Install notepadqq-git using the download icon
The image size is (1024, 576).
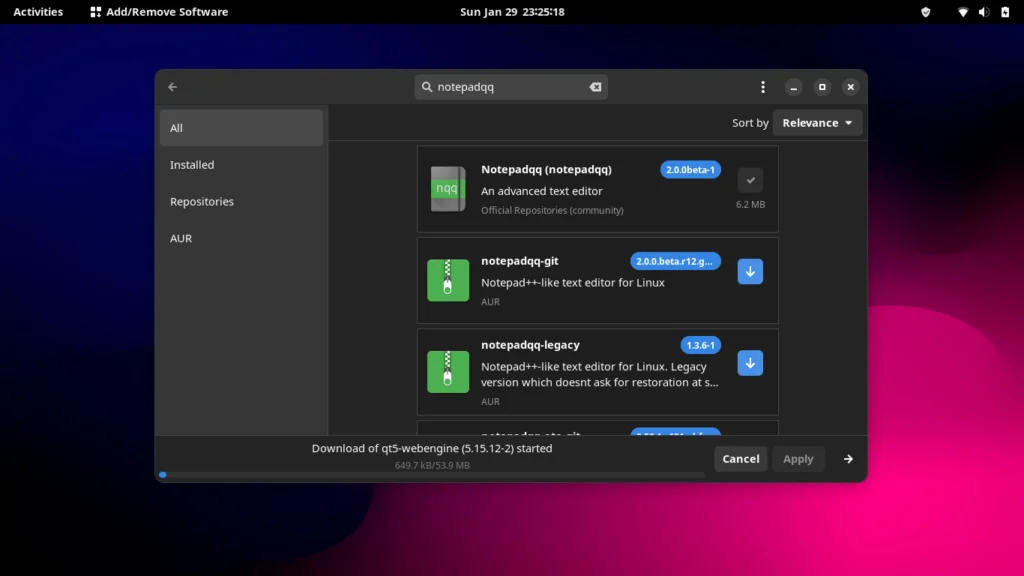pyautogui.click(x=750, y=271)
